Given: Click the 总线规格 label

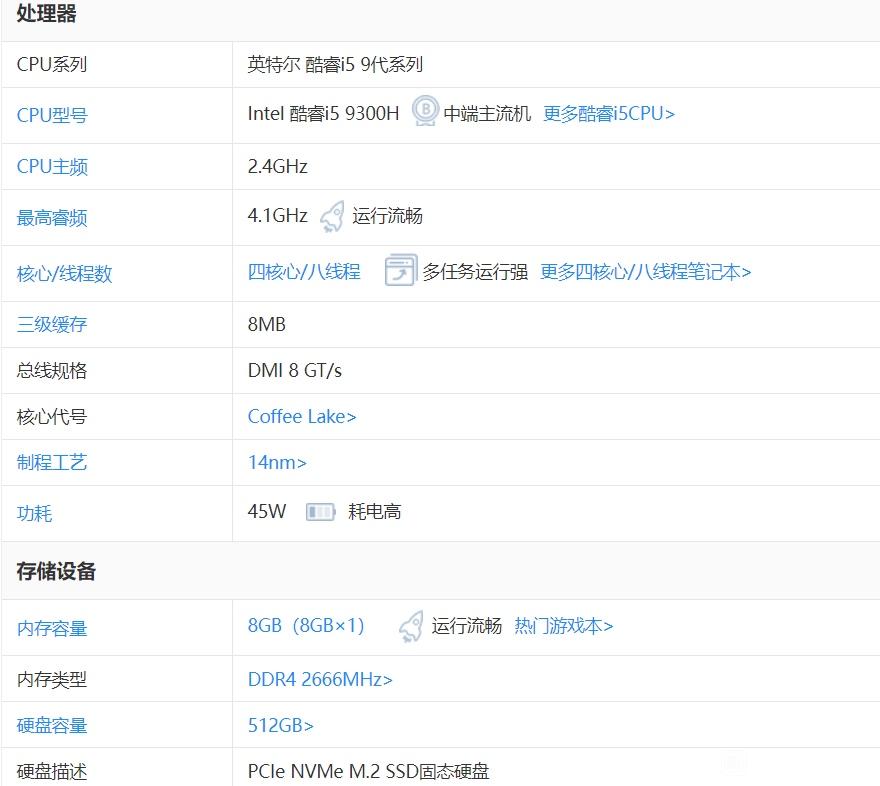Looking at the screenshot, I should 52,370.
